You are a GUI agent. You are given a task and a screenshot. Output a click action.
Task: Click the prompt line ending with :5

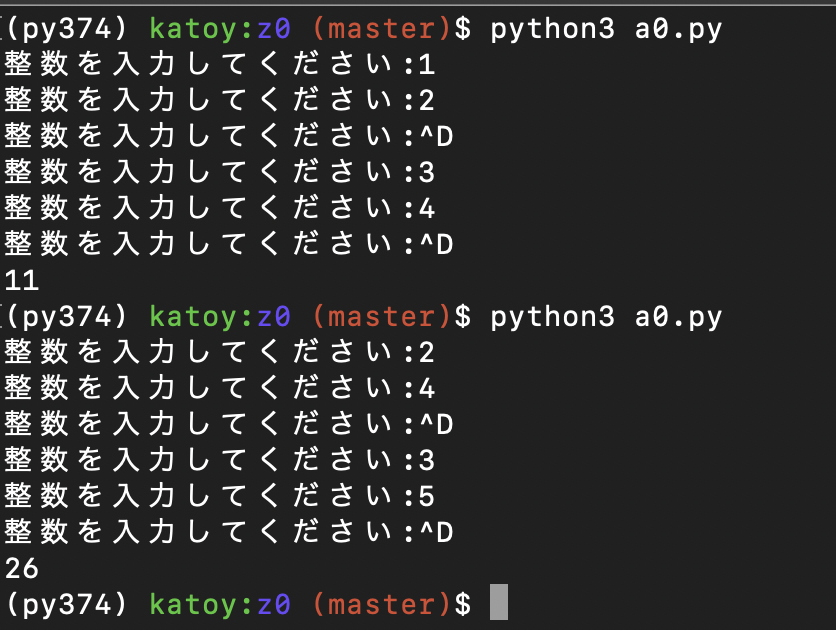[x=220, y=496]
